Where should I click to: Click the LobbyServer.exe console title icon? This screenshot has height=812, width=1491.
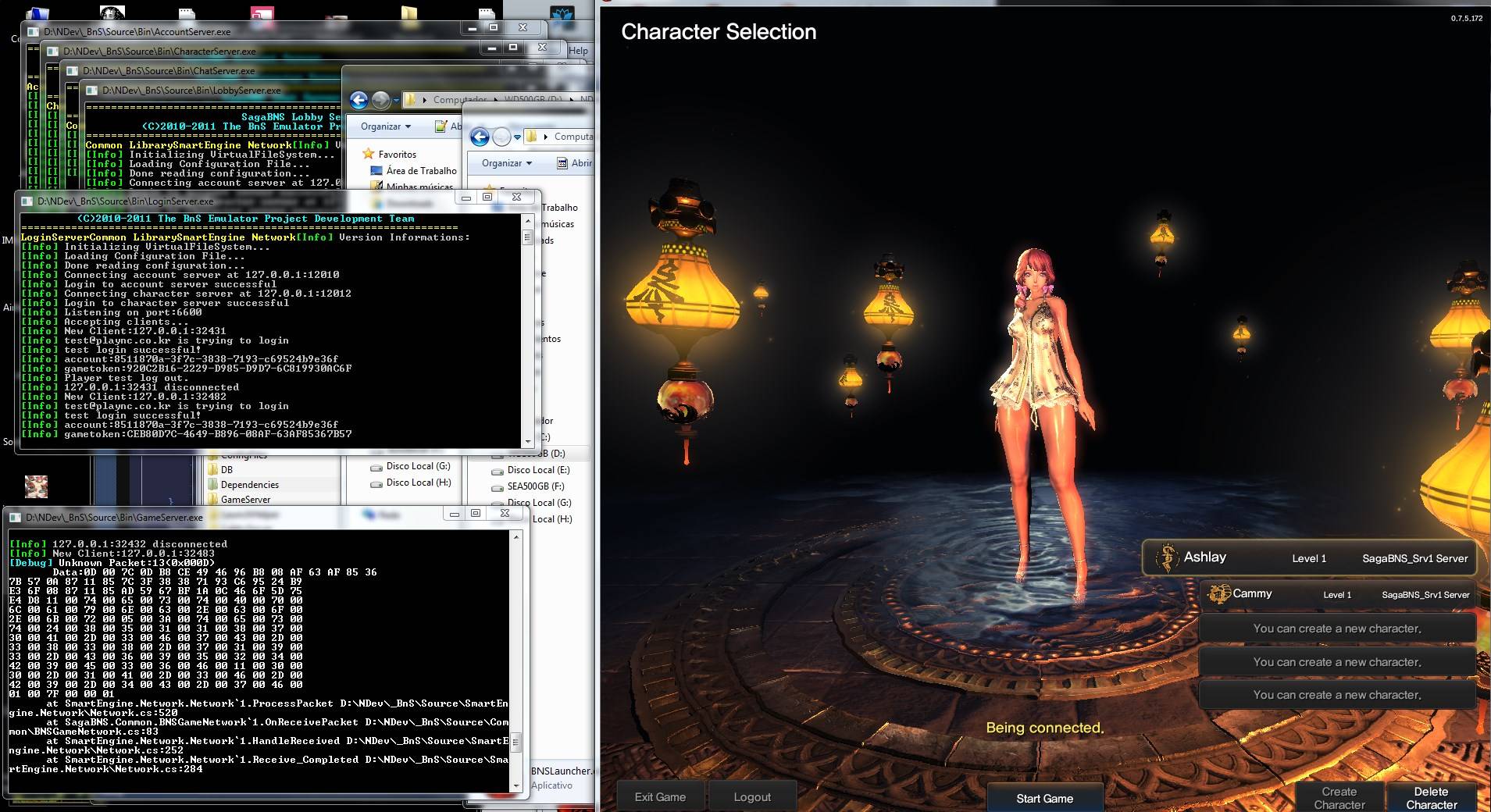tap(92, 91)
